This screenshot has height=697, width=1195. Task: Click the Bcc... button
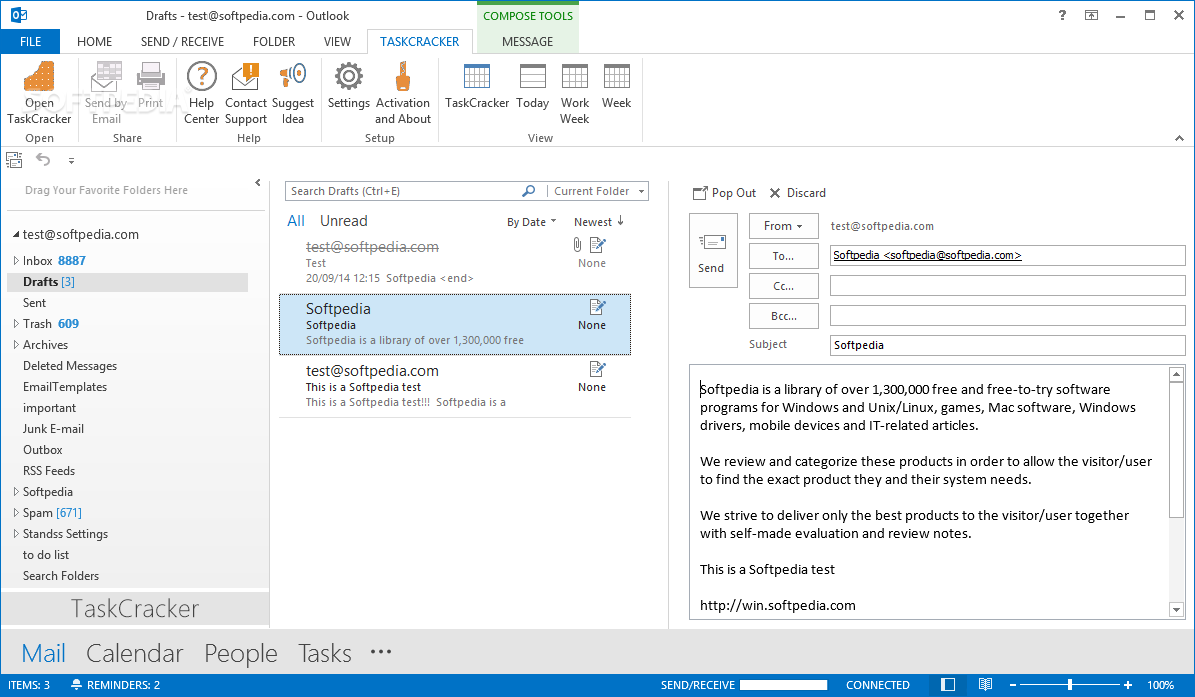click(783, 315)
